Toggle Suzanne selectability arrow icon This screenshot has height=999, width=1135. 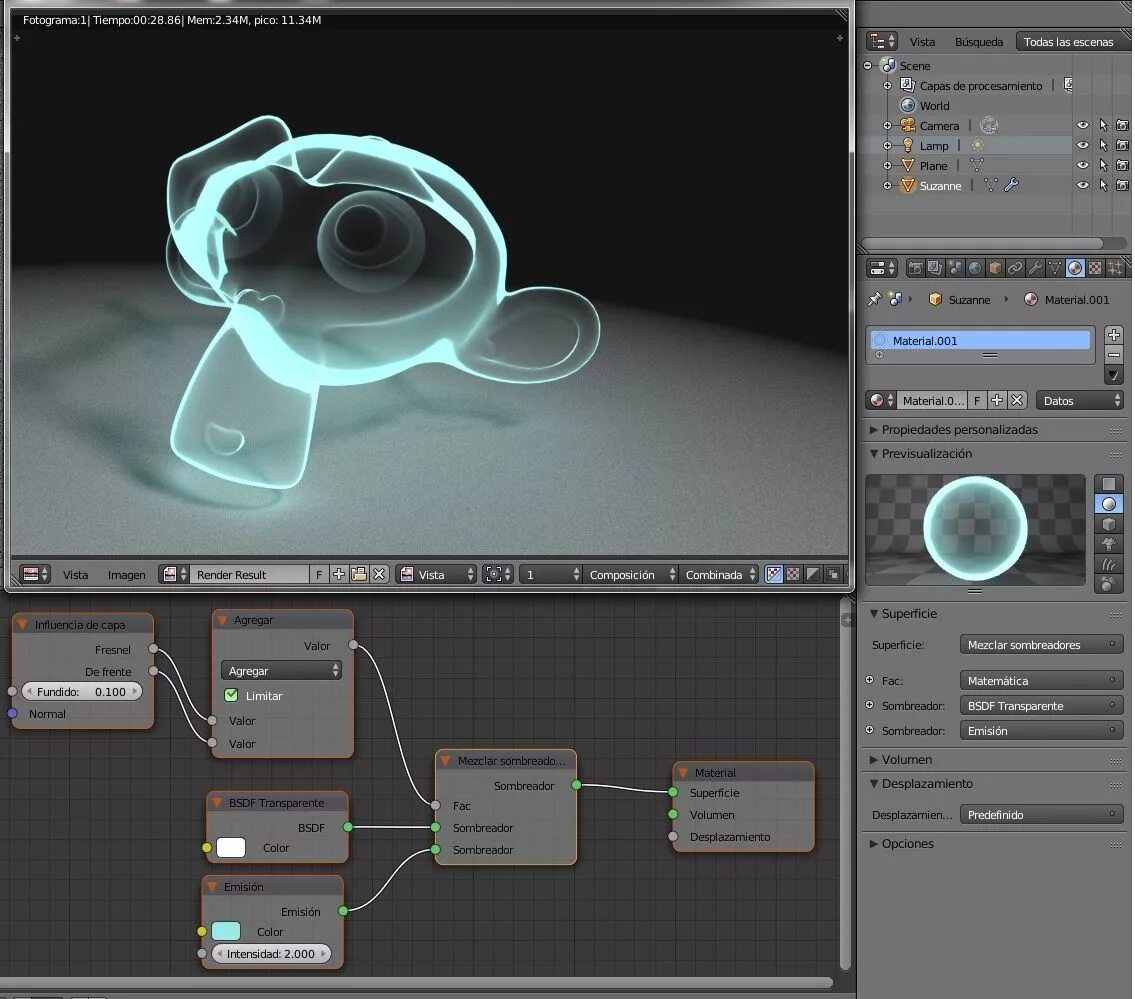(x=1102, y=185)
